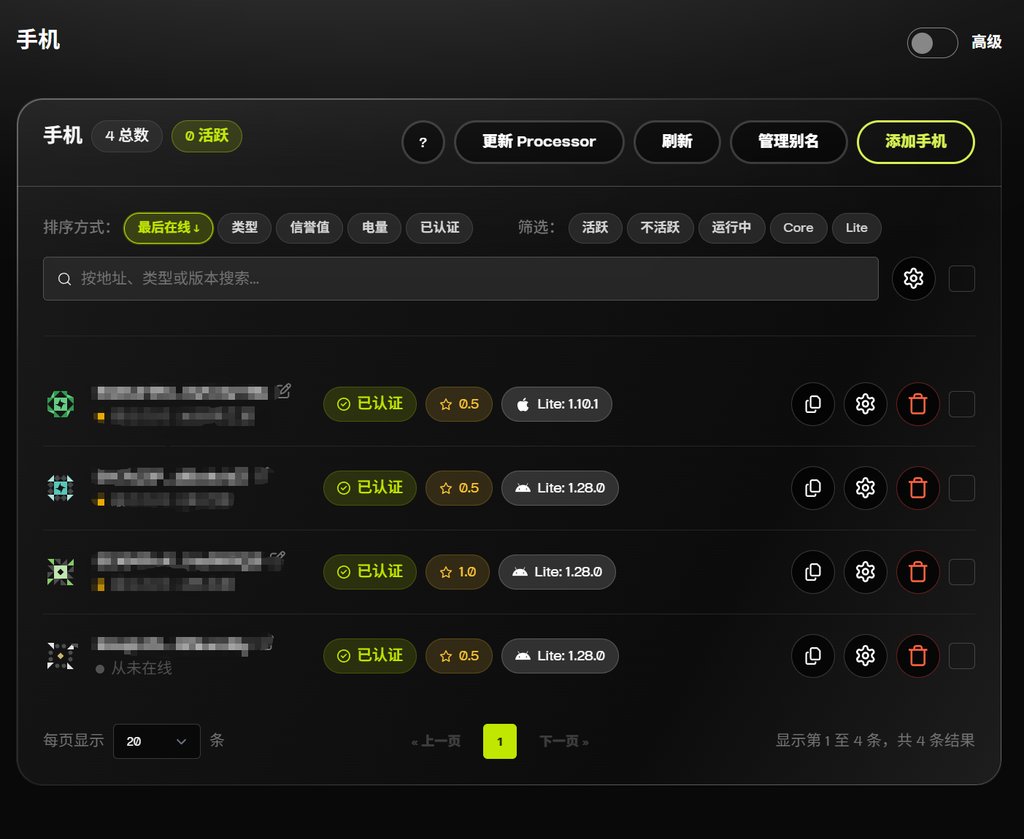Tick the select-all checkbox beside search bar
Image resolution: width=1024 pixels, height=839 pixels.
click(961, 279)
